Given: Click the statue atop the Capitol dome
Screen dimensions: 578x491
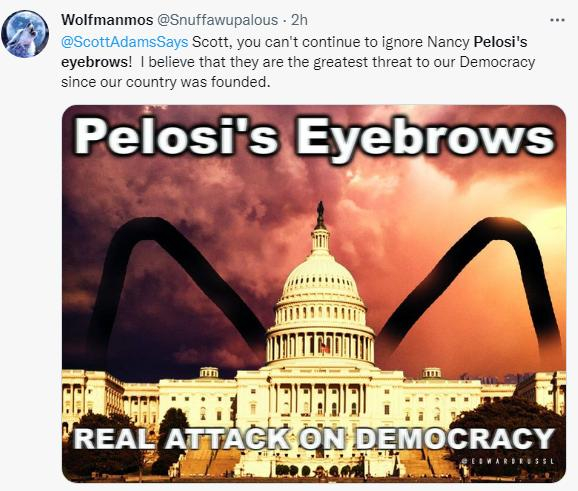Looking at the screenshot, I should point(320,215).
